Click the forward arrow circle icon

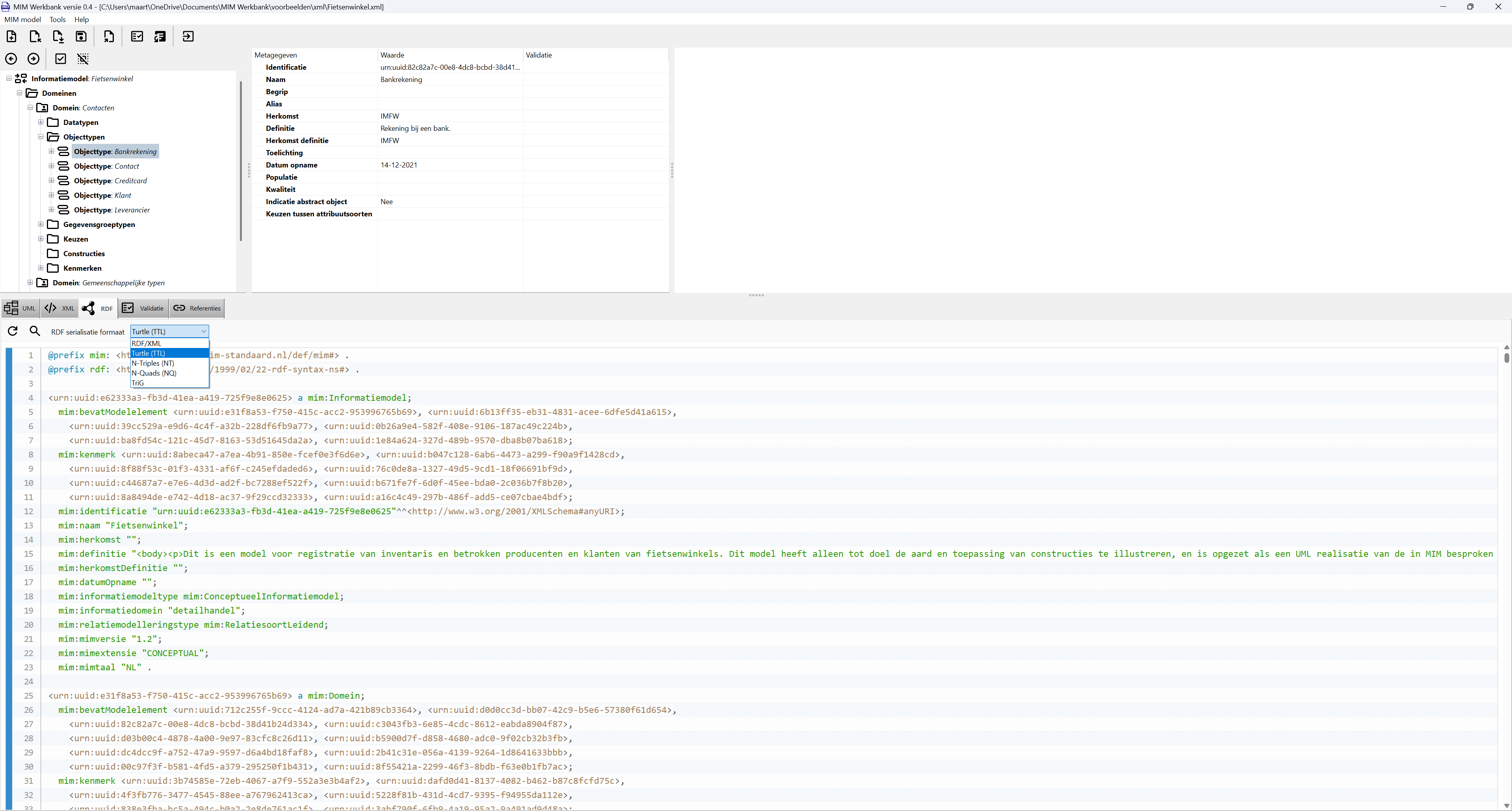(33, 59)
